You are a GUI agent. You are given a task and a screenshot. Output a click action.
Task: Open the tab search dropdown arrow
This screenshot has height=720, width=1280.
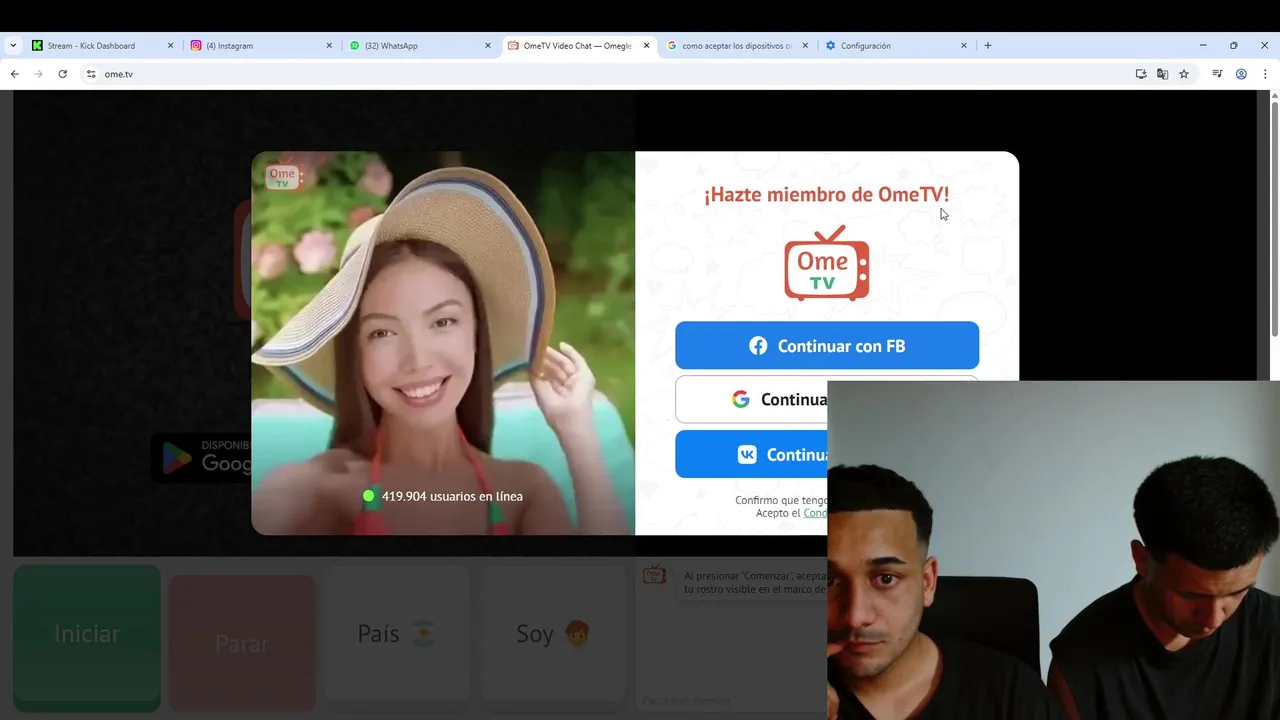click(13, 45)
